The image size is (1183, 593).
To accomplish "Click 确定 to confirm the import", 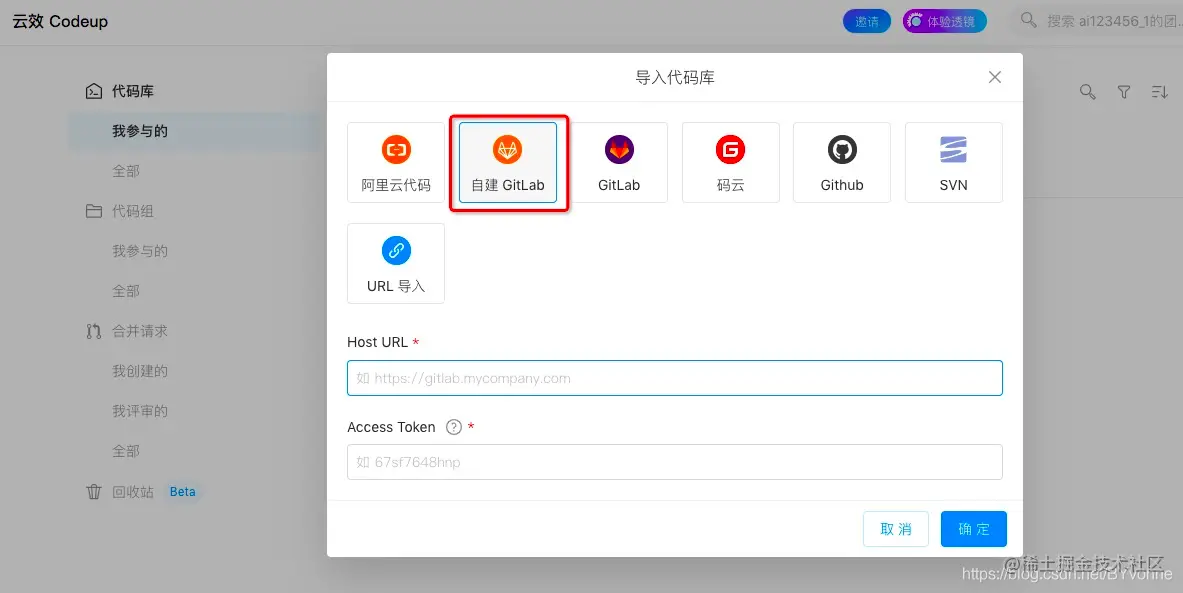I will pos(973,528).
